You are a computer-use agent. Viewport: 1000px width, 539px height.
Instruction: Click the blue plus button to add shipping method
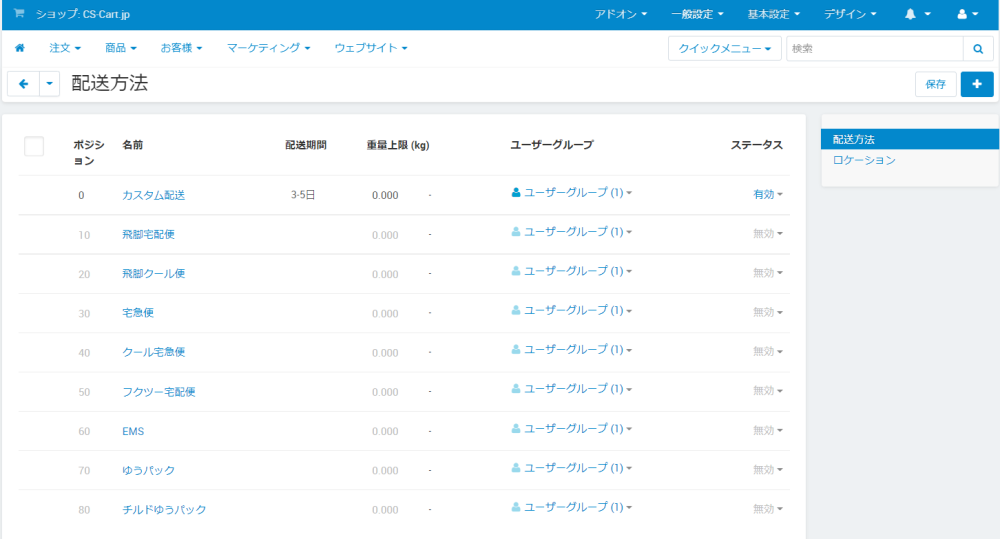(976, 84)
